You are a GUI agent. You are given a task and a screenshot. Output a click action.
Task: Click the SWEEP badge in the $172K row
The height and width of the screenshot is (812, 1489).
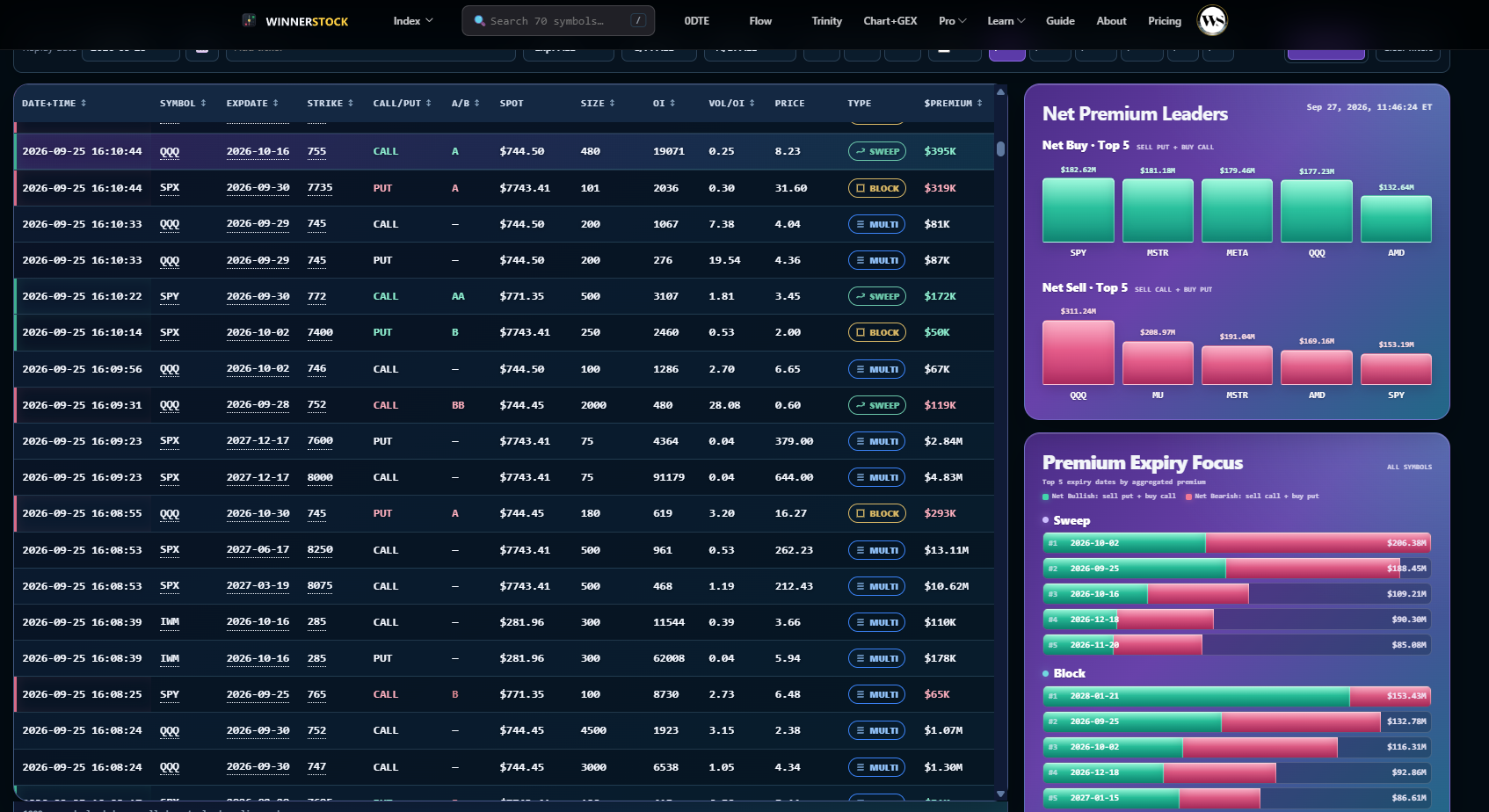(x=876, y=296)
